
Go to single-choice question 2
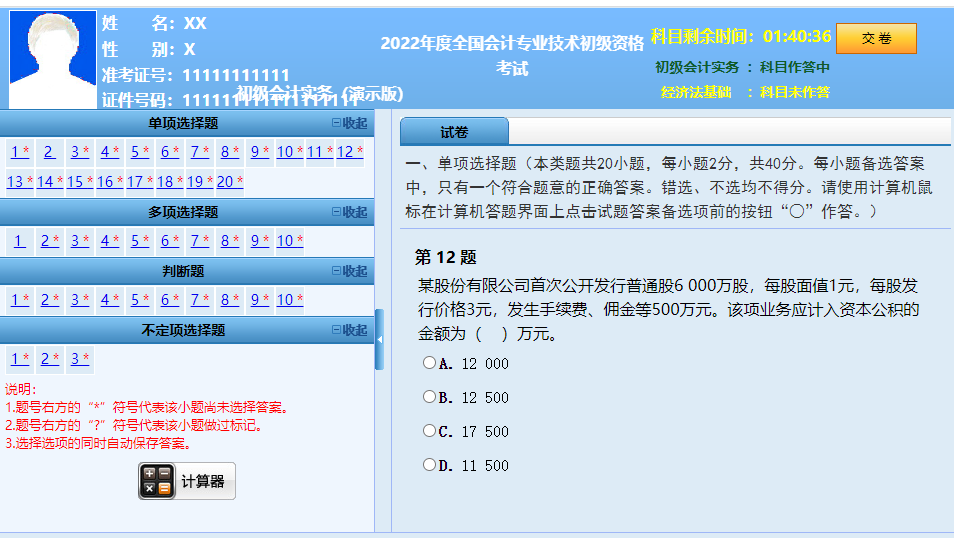48,152
